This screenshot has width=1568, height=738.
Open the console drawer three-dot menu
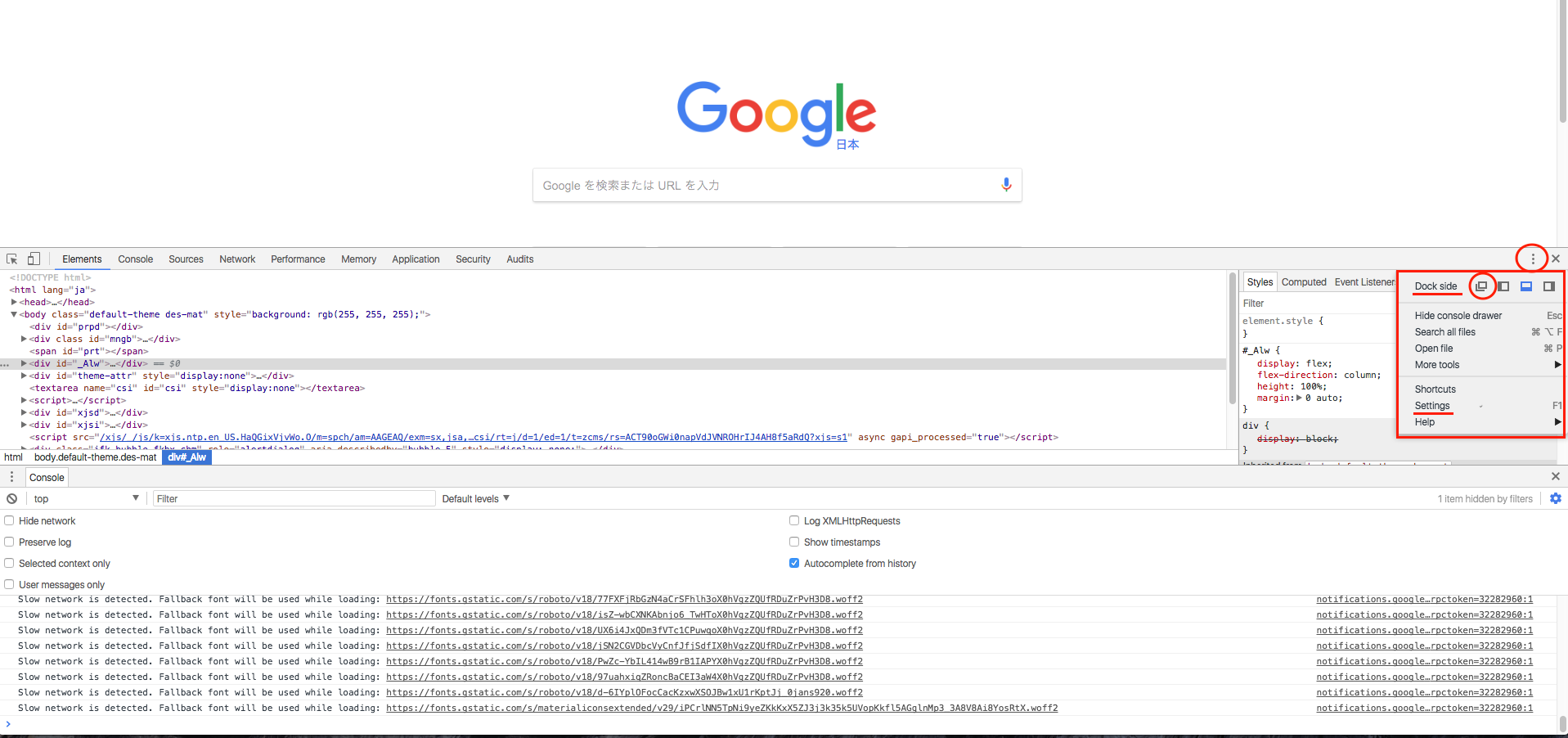(11, 477)
